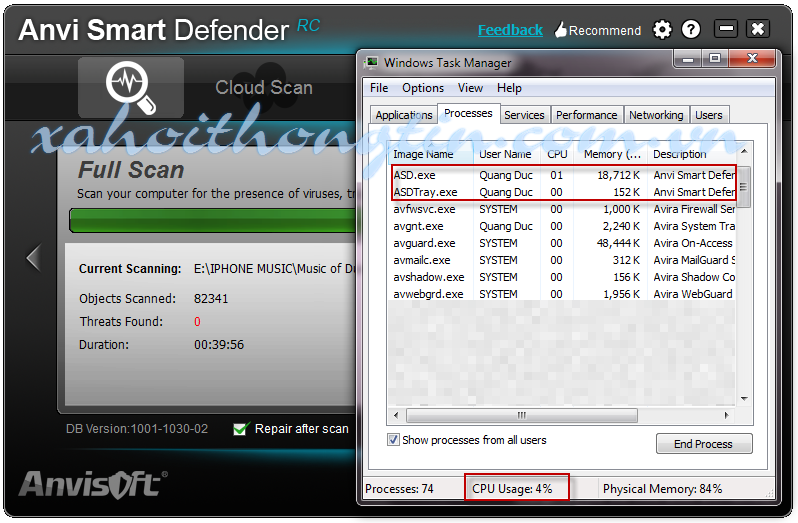Open the help question mark icon
This screenshot has width=798, height=523.
tap(691, 30)
